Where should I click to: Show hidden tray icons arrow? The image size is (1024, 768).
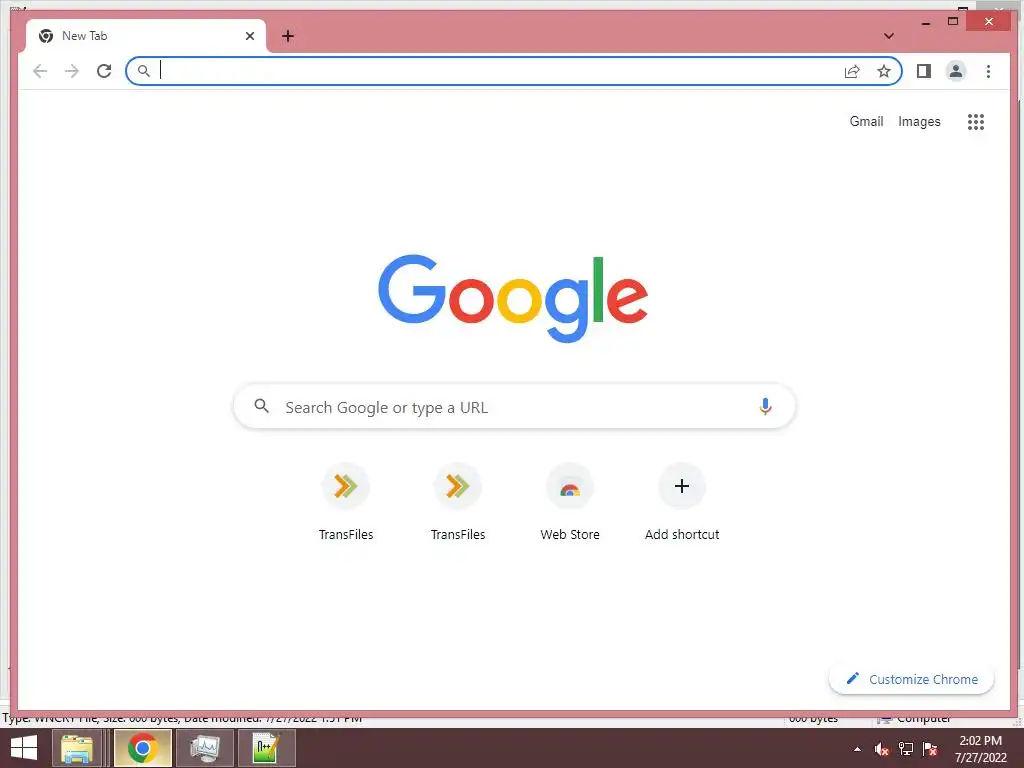857,749
